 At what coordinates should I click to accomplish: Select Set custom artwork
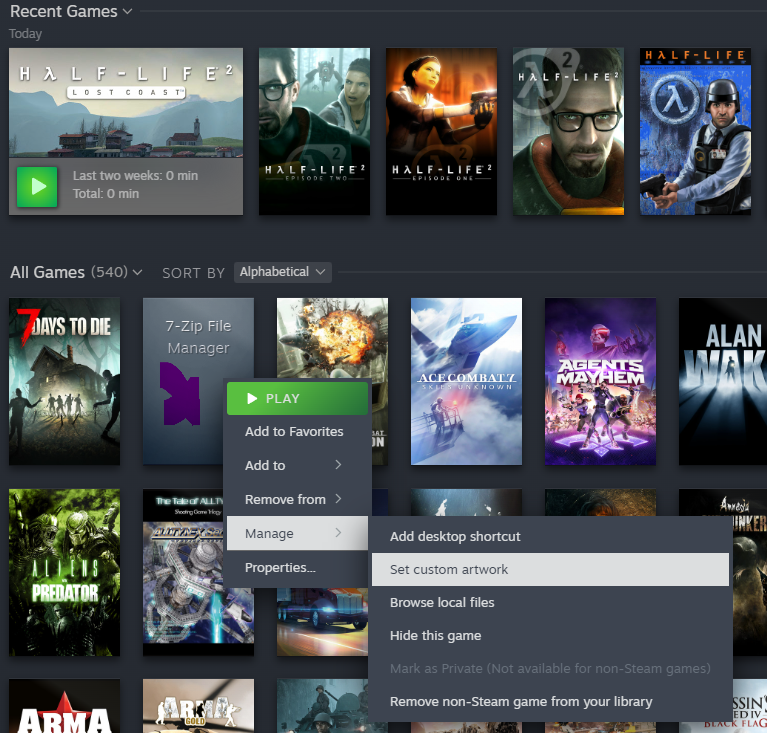pyautogui.click(x=550, y=570)
